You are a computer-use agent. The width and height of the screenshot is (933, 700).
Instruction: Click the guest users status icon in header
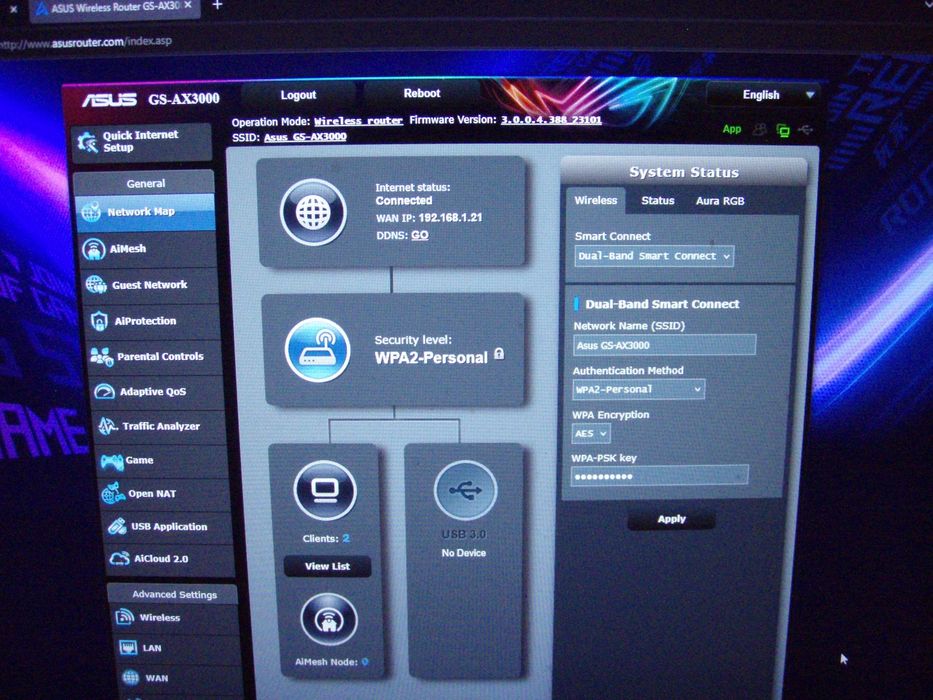click(759, 129)
